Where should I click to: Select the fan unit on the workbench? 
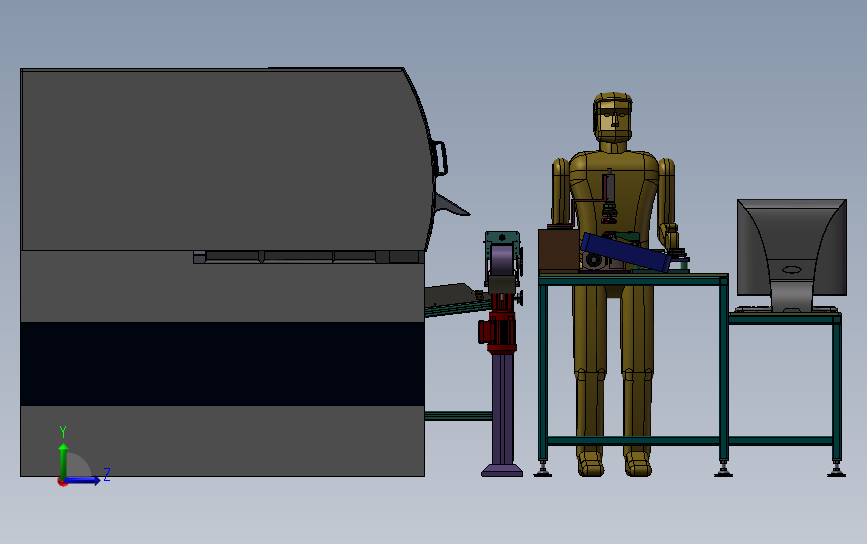[595, 260]
